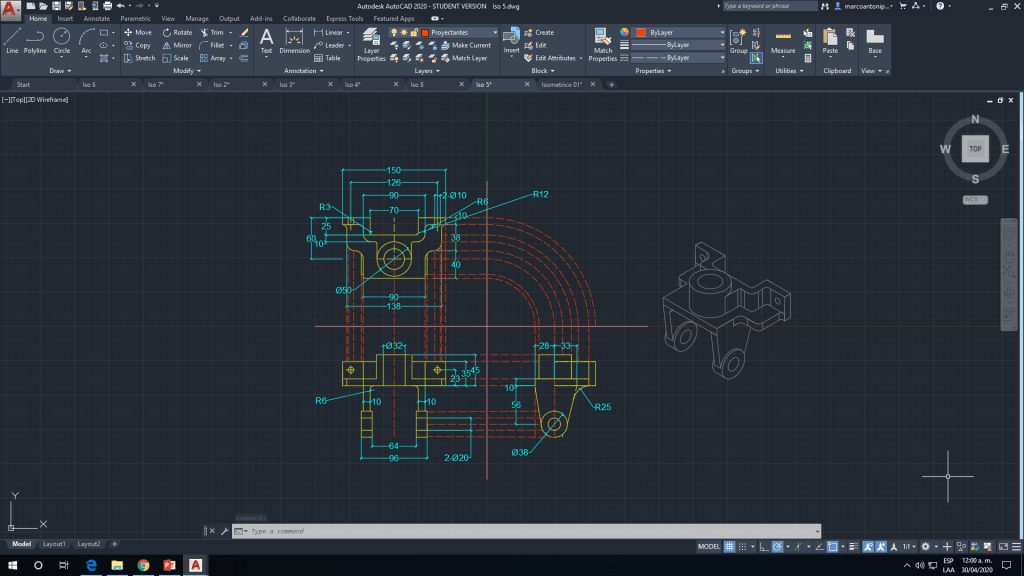Activate the Measure utility
This screenshot has height=576, width=1024.
pyautogui.click(x=783, y=41)
